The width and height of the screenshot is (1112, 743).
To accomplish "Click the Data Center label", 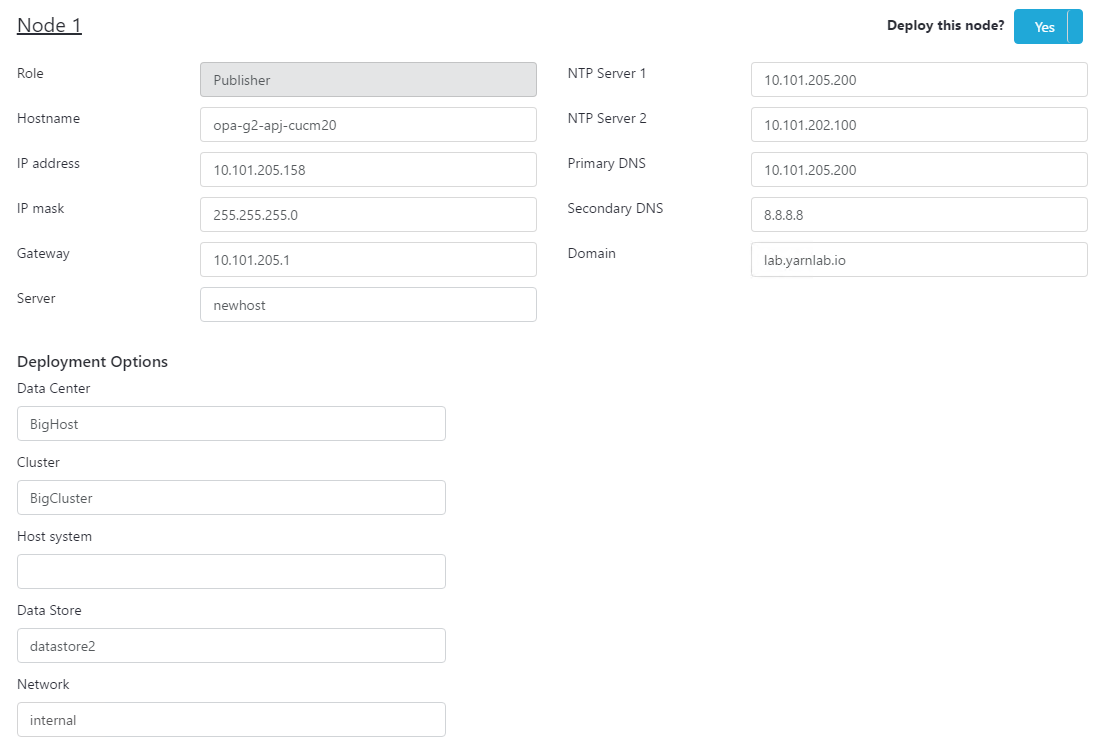I will 53,389.
